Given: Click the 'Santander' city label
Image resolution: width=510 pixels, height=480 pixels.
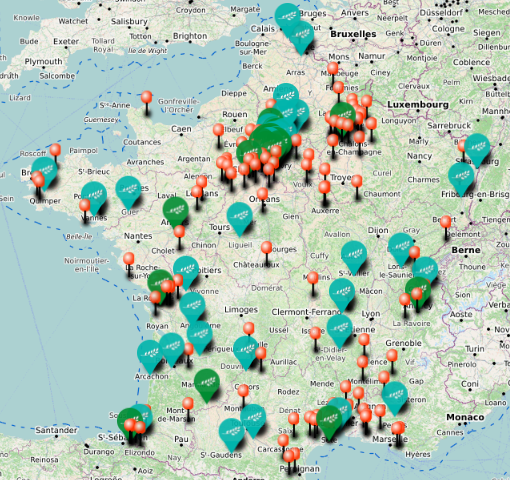Looking at the screenshot, I should pyautogui.click(x=56, y=430).
